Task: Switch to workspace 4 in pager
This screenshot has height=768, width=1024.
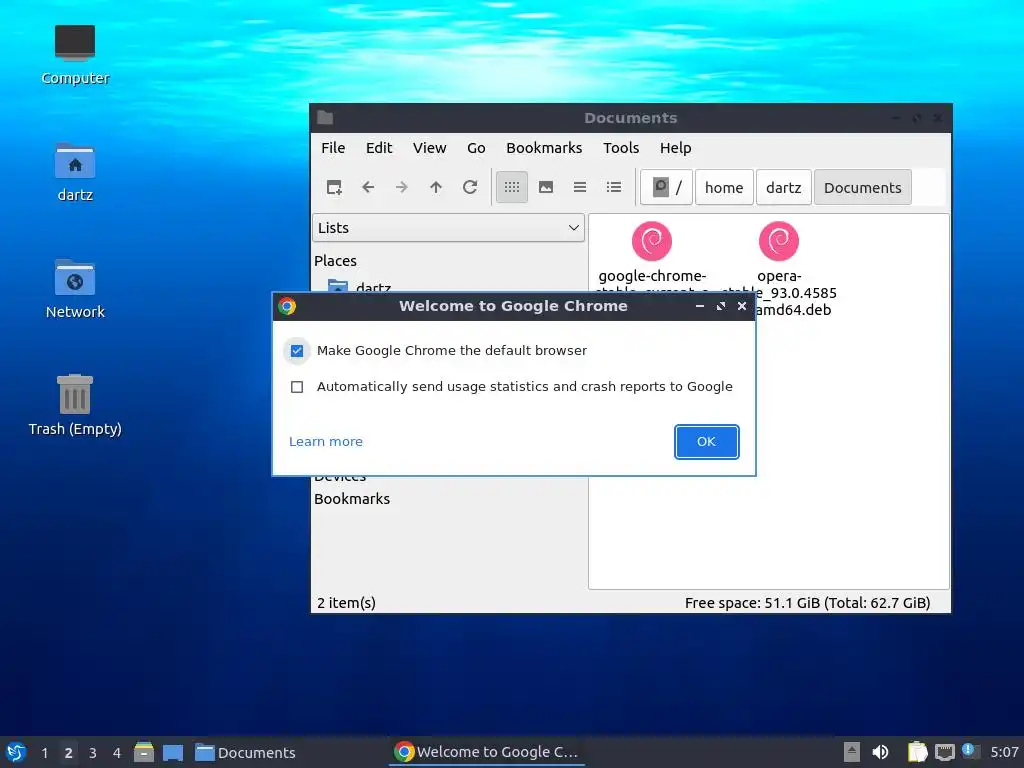Action: pyautogui.click(x=117, y=753)
